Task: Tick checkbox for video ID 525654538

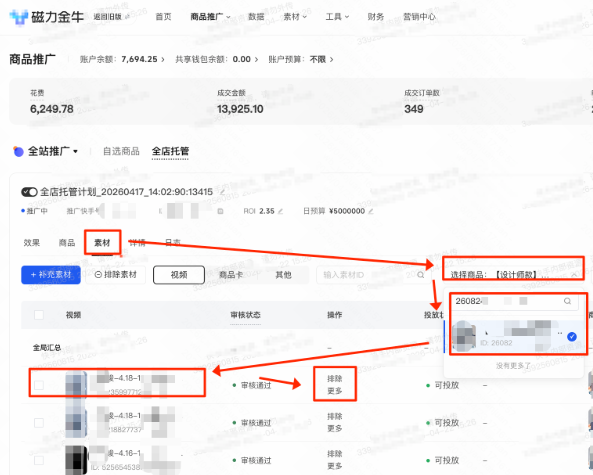Action: click(x=39, y=460)
